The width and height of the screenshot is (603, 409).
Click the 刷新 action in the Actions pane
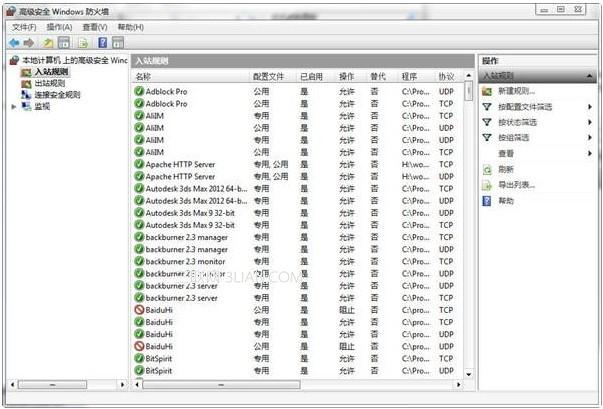(506, 170)
